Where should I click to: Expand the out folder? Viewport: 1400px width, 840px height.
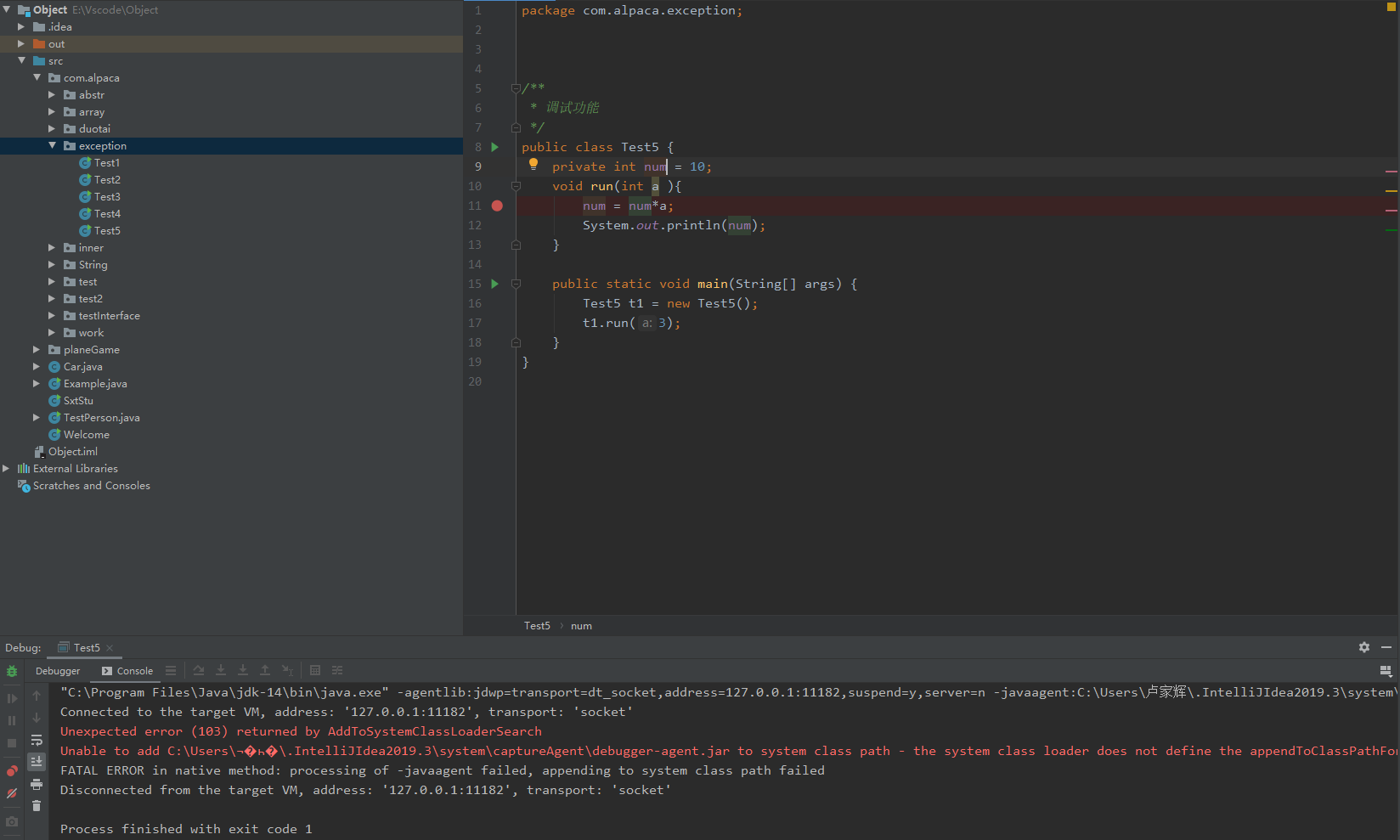(x=21, y=43)
